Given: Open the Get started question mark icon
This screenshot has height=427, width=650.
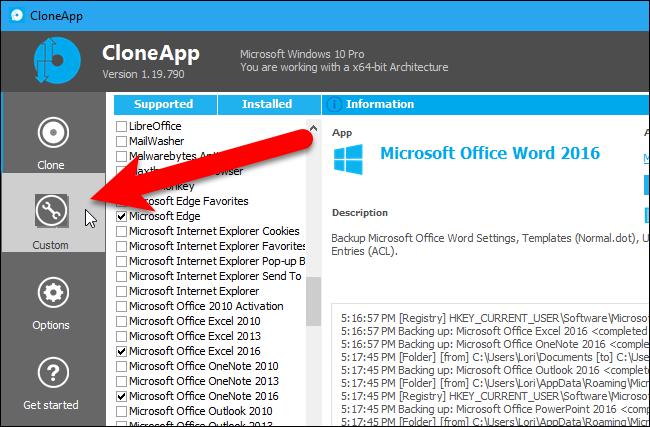Looking at the screenshot, I should tap(53, 373).
